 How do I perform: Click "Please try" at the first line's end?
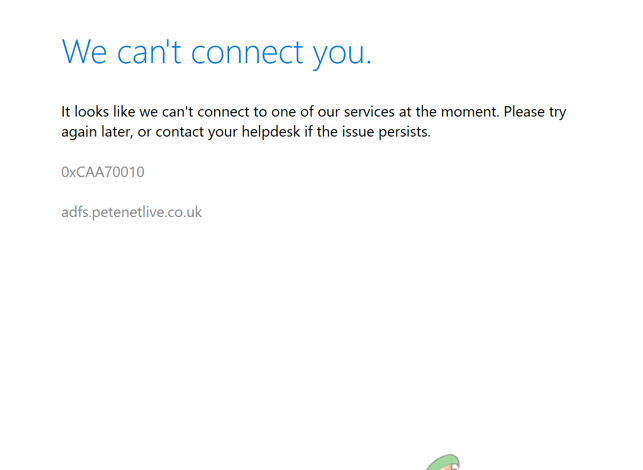[x=535, y=111]
